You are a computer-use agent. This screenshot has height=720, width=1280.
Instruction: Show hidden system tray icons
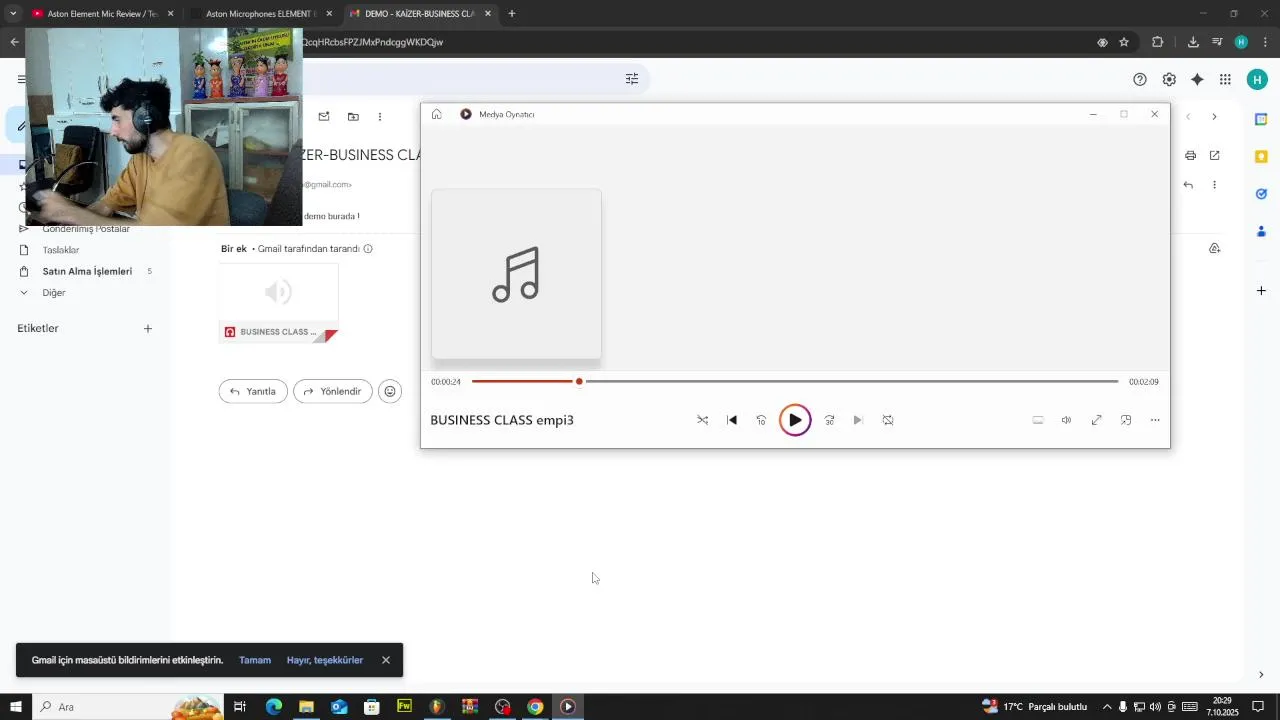coord(1107,707)
